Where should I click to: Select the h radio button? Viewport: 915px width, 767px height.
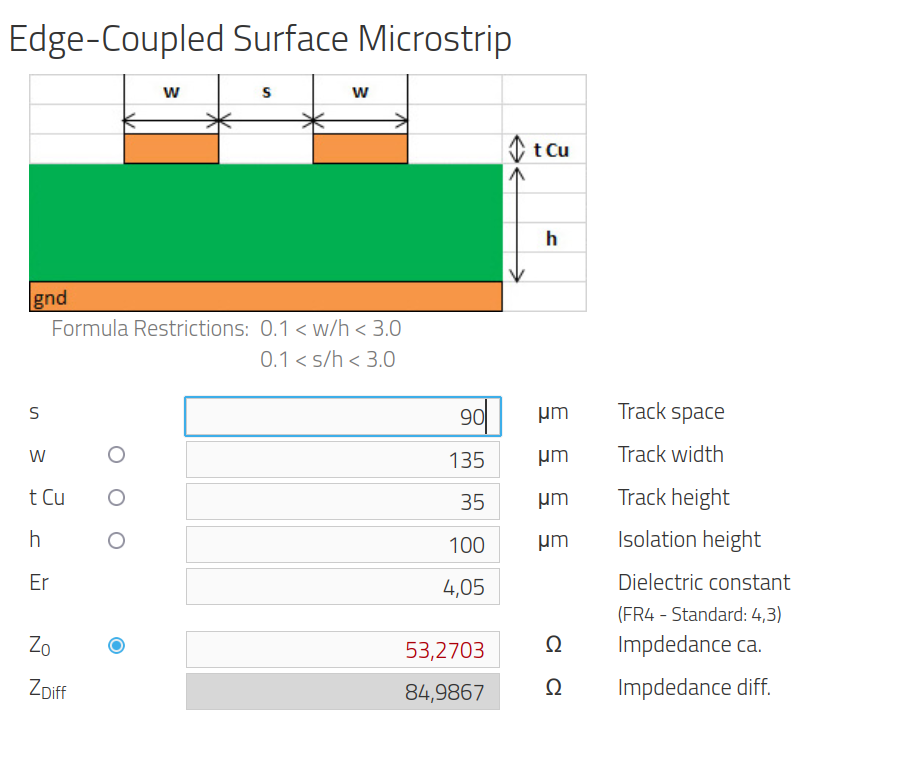(116, 540)
